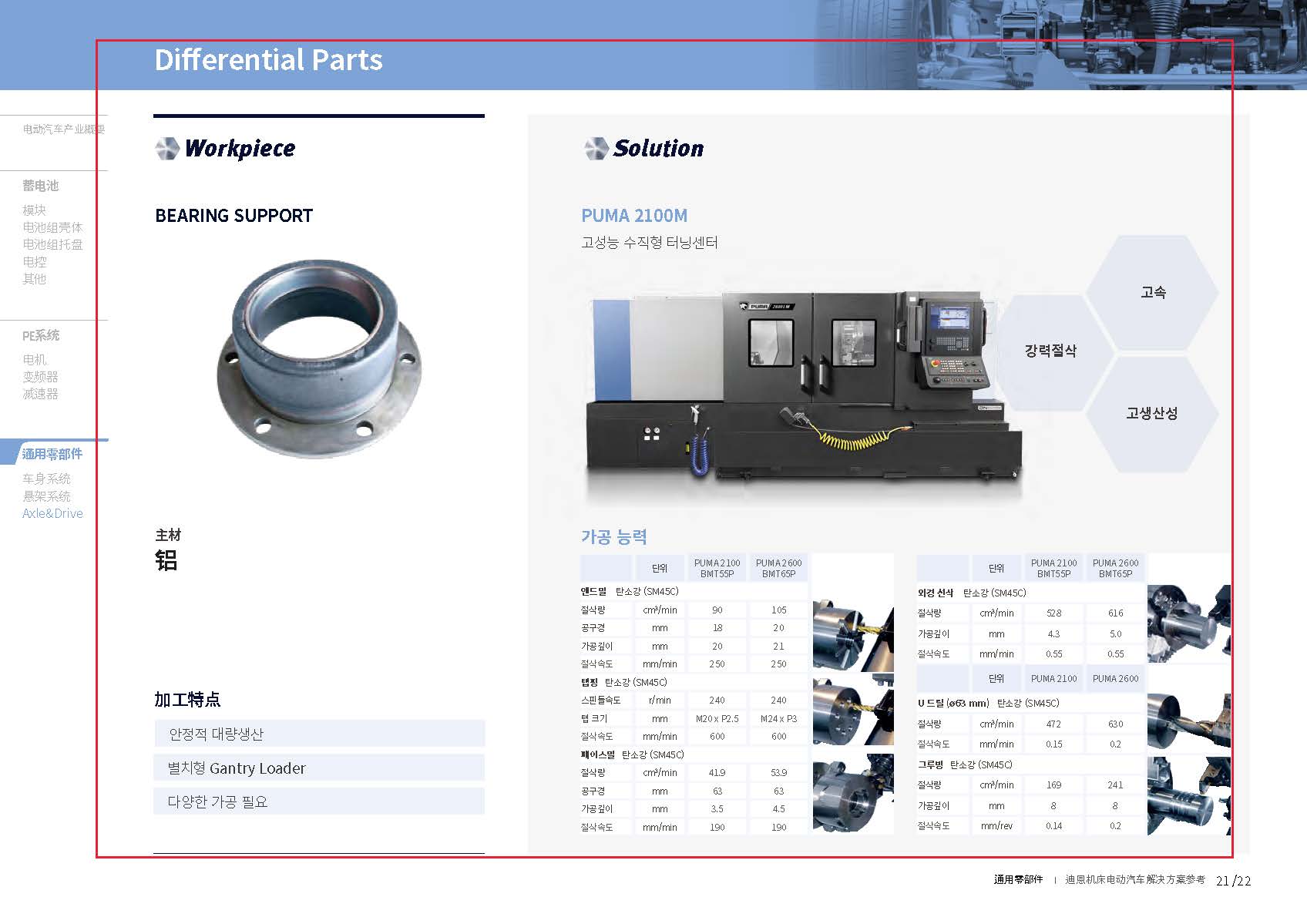Go to 变频器 in the sidebar
Image resolution: width=1307 pixels, height=924 pixels.
click(x=40, y=377)
